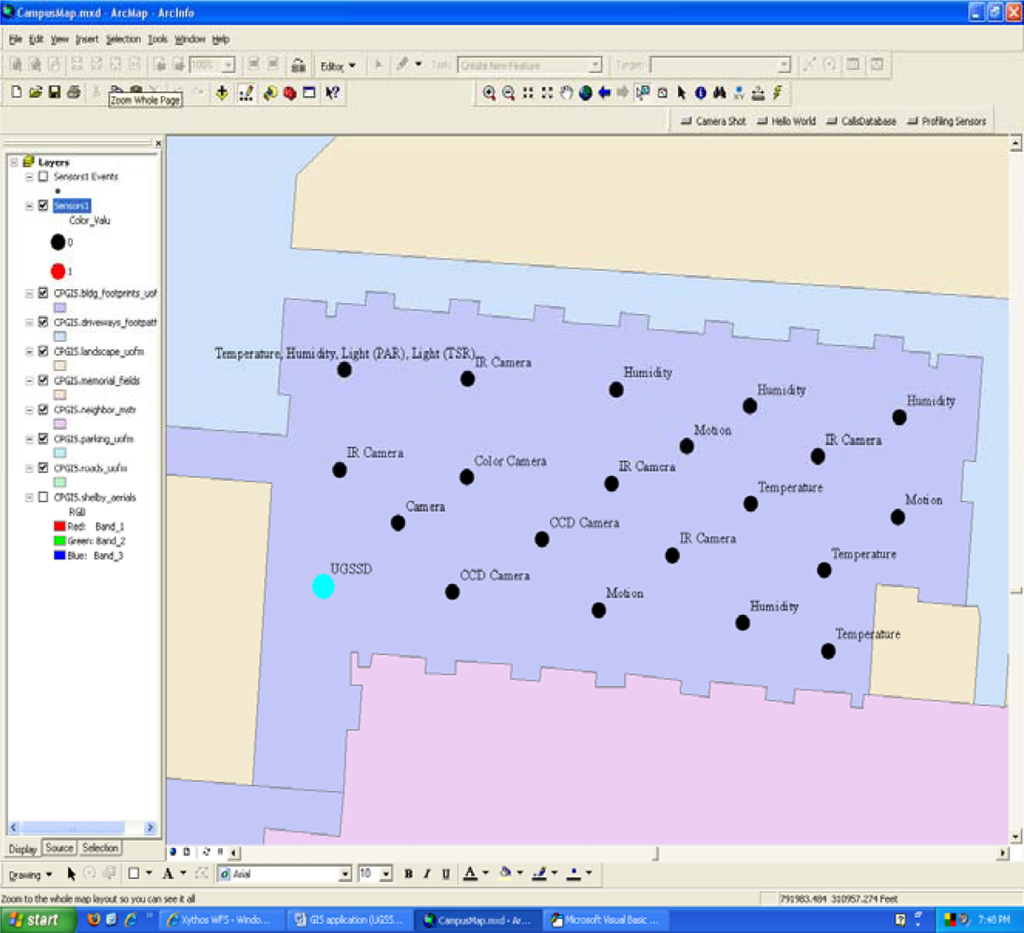Turn on CPGIS.shelby_aerials layer checkbox
The height and width of the screenshot is (933, 1024).
(43, 497)
